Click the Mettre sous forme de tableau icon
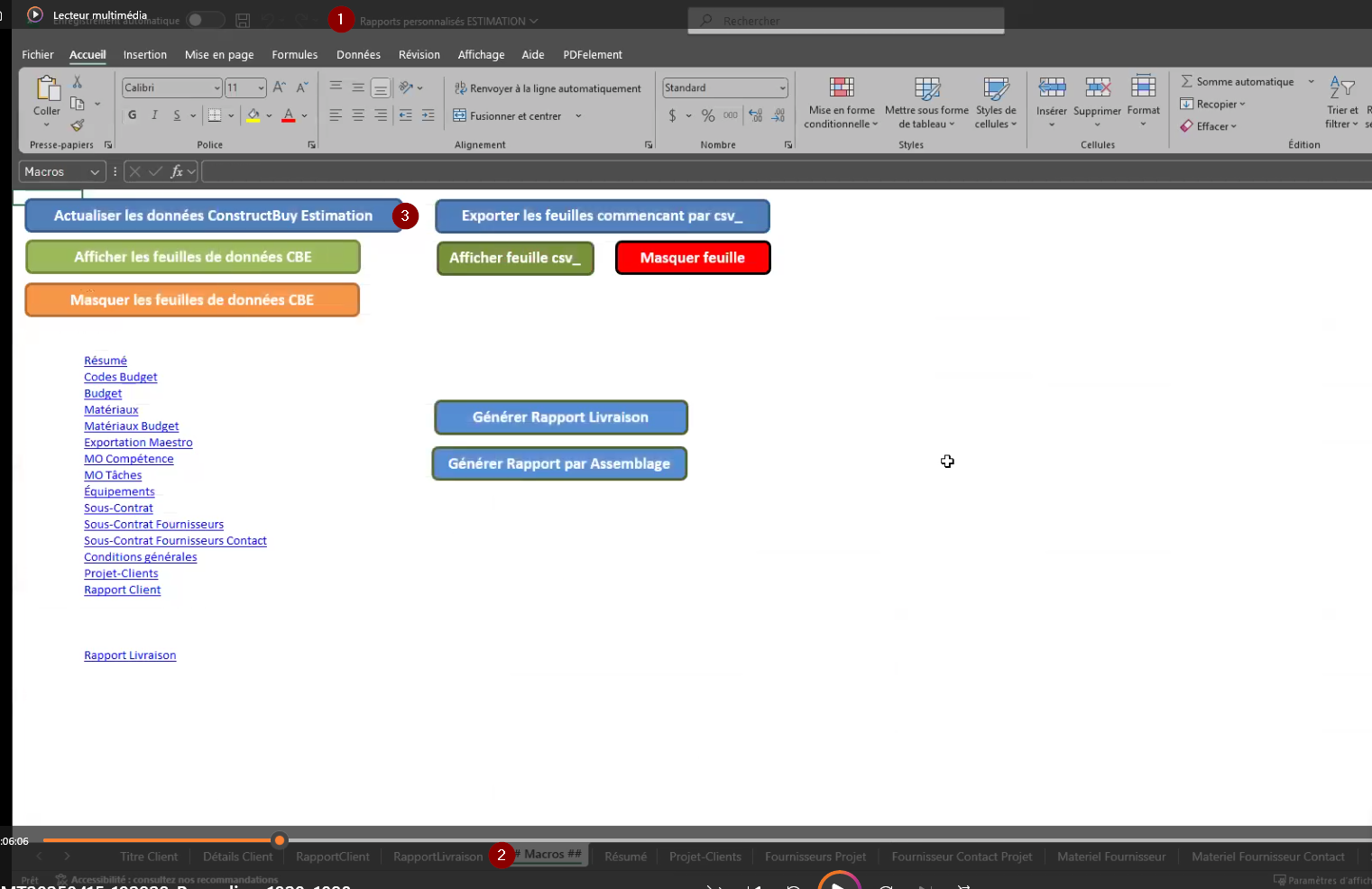The height and width of the screenshot is (889, 1372). pos(926,88)
